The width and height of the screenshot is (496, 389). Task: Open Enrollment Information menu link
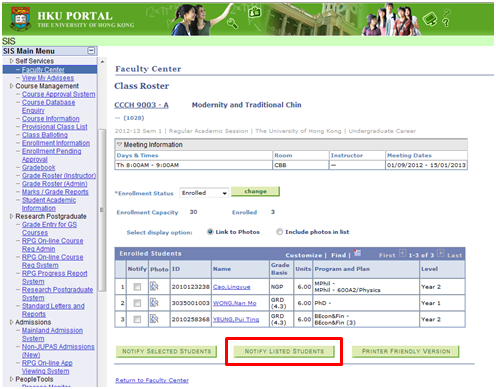pos(56,143)
